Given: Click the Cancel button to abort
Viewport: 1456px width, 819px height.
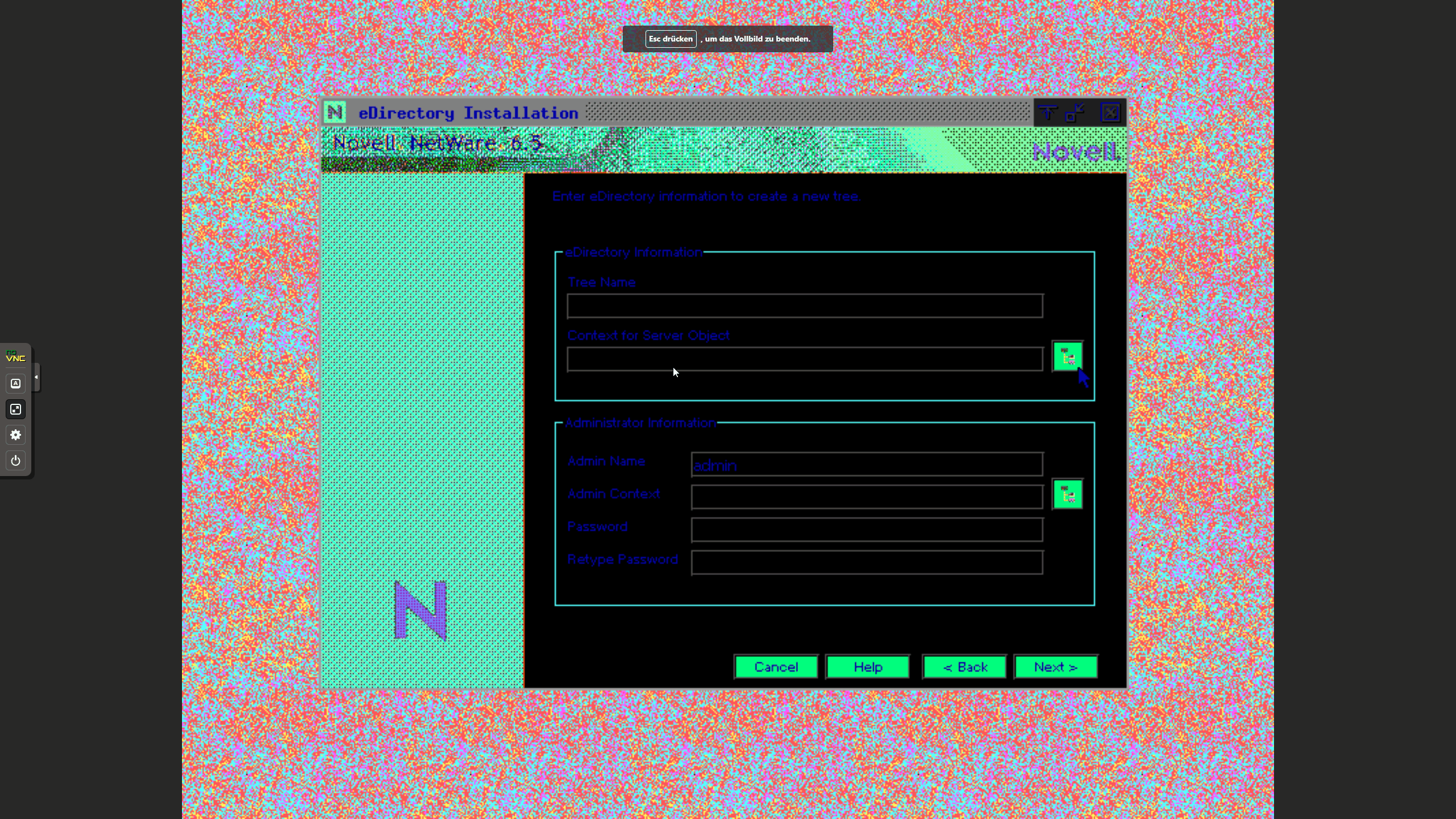Looking at the screenshot, I should (777, 666).
